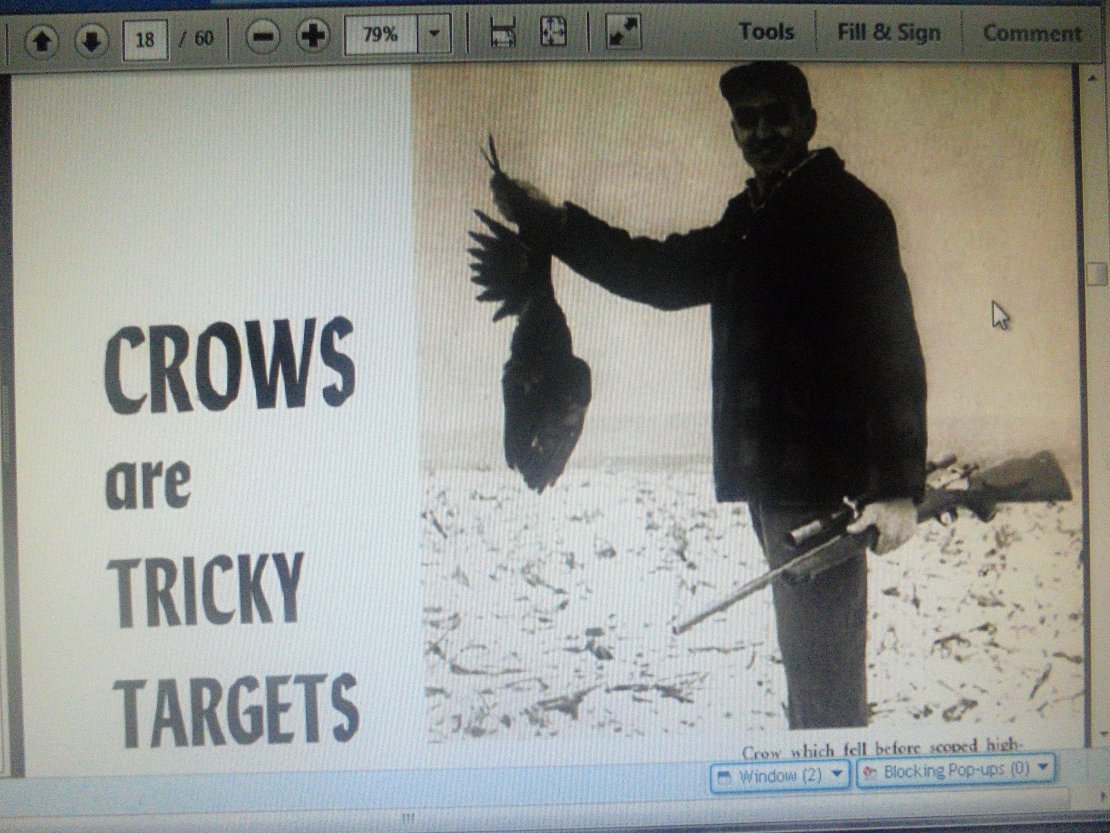Click the photo caption 'Crow which fell before scoped'
The width and height of the screenshot is (1110, 833).
coord(860,749)
